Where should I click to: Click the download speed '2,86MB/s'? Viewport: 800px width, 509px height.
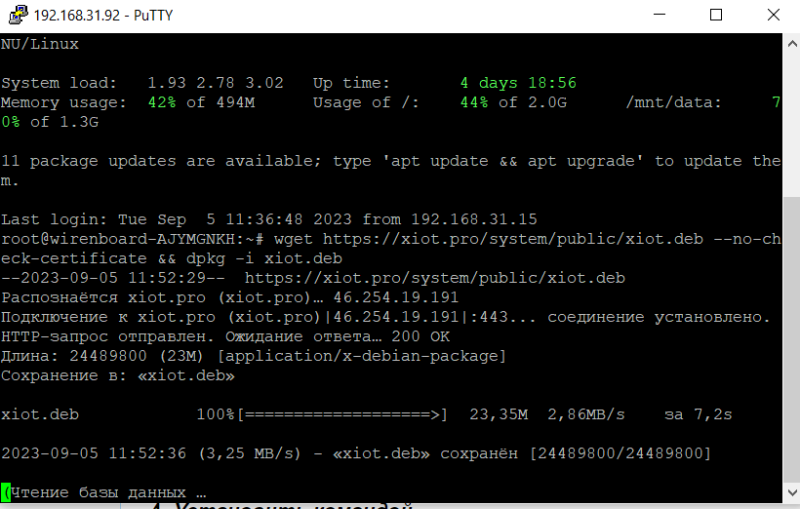pyautogui.click(x=586, y=414)
